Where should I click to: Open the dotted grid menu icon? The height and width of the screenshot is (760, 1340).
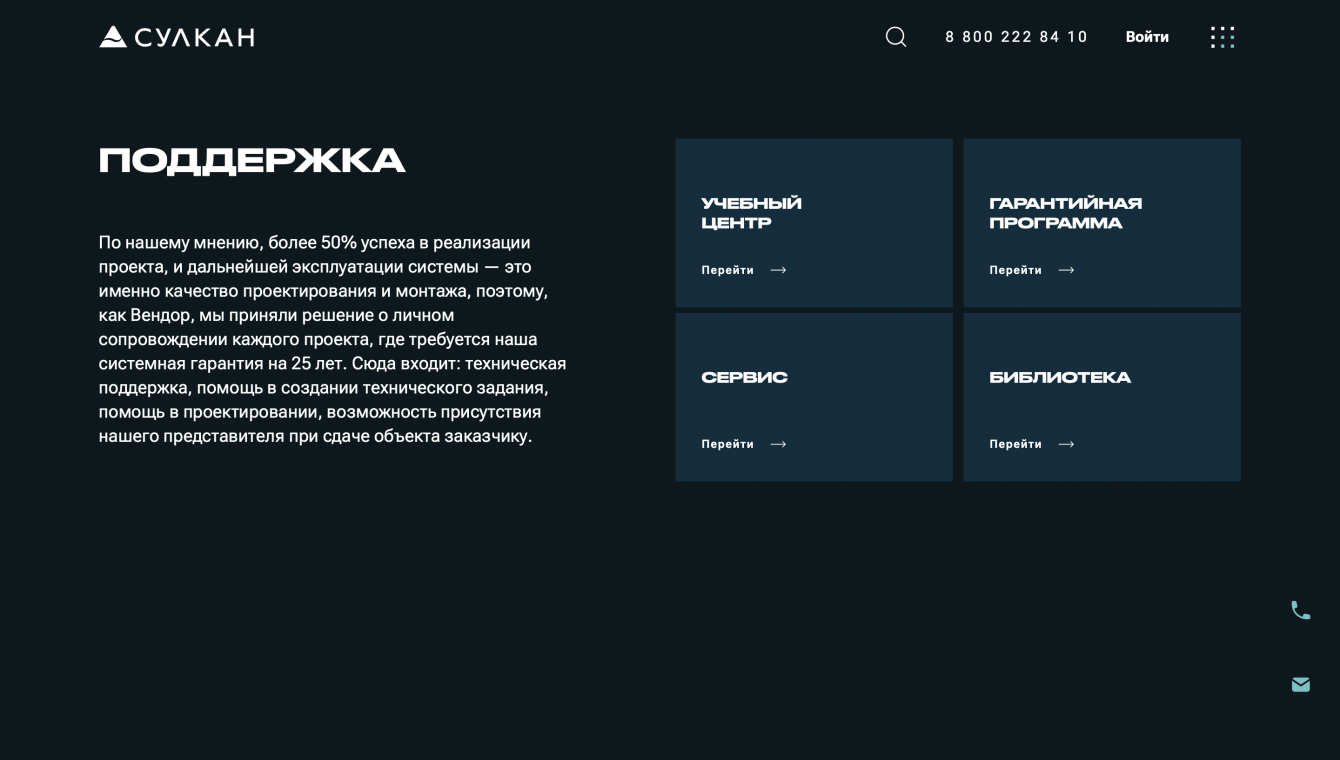pyautogui.click(x=1222, y=37)
